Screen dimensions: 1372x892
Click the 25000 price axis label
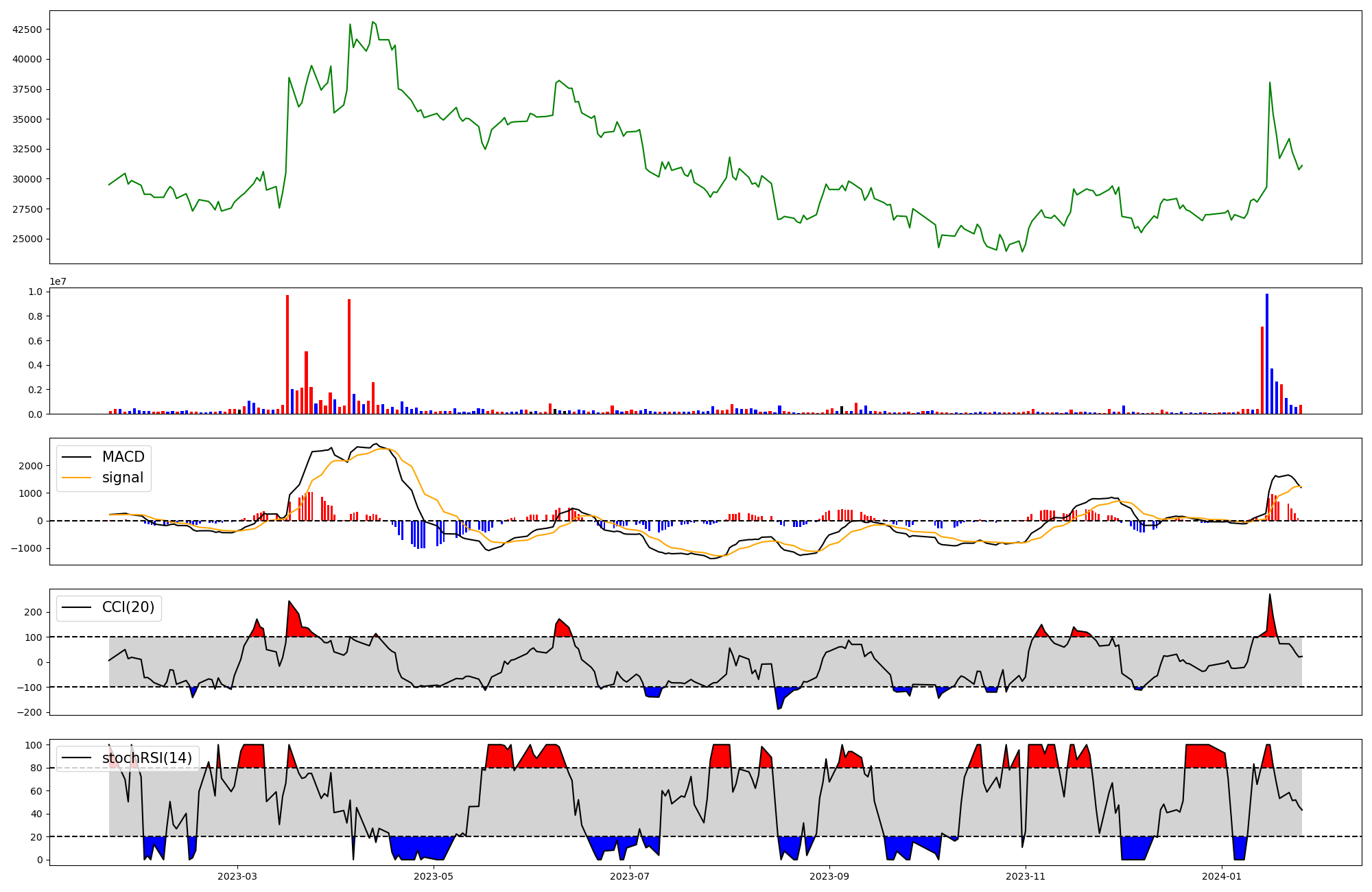coord(27,239)
